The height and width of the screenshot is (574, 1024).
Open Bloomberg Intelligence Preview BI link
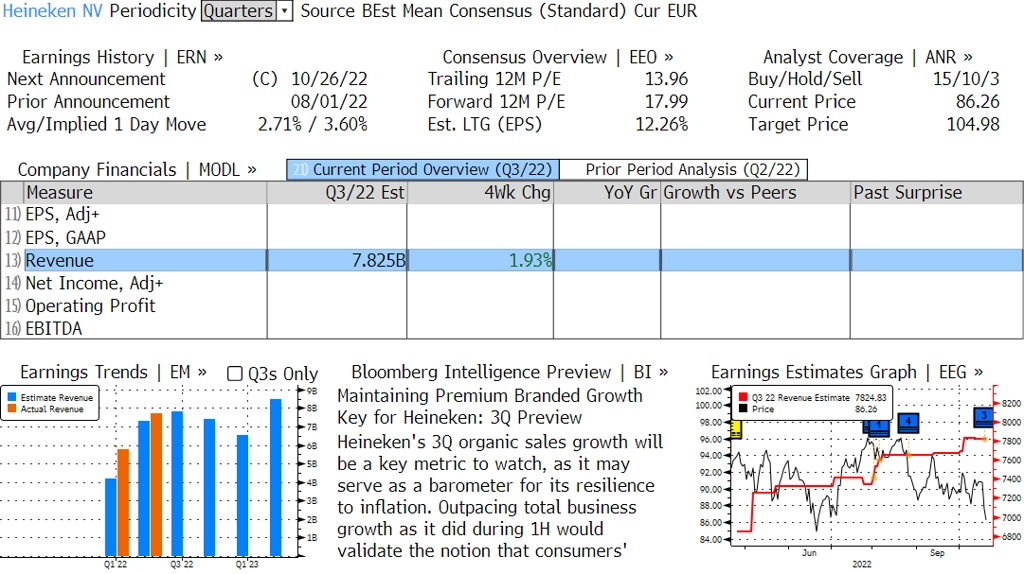coord(509,372)
